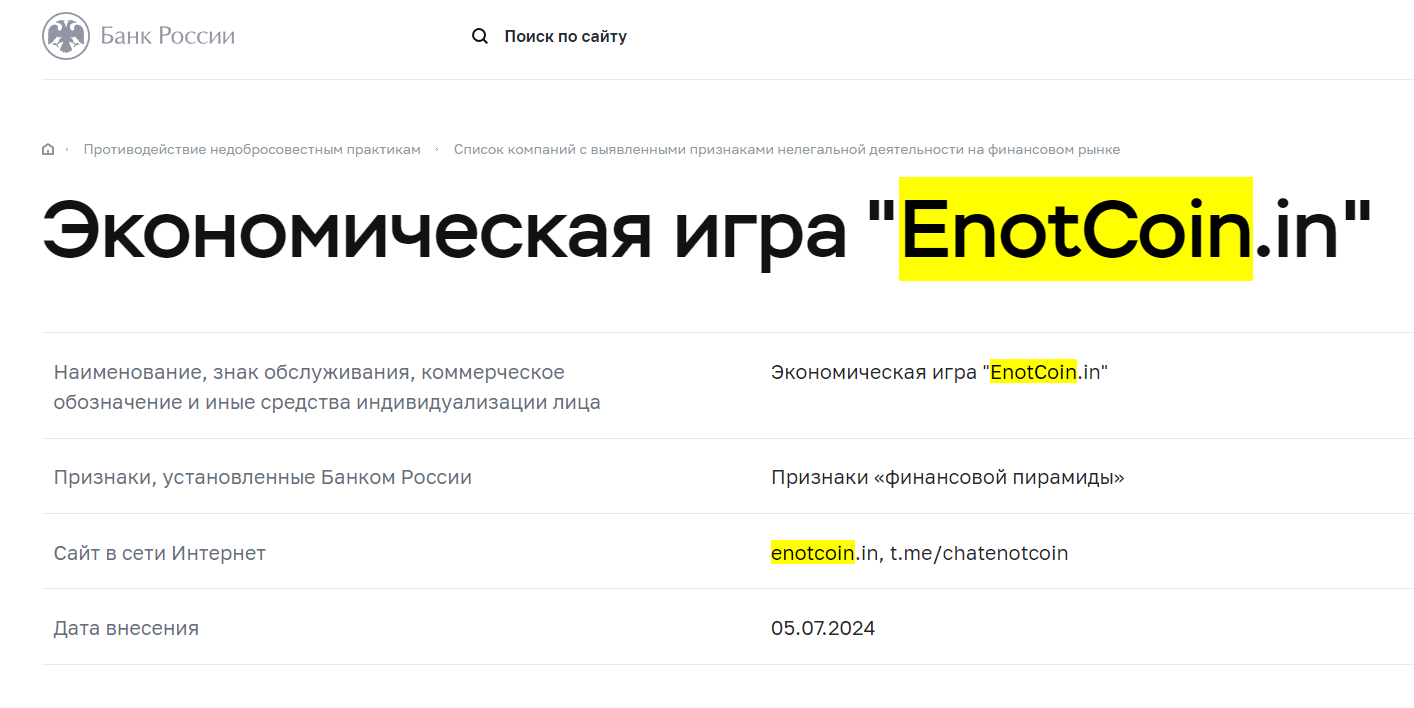The width and height of the screenshot is (1414, 708).
Task: Click the 'Дата внесения' label
Action: [x=126, y=629]
